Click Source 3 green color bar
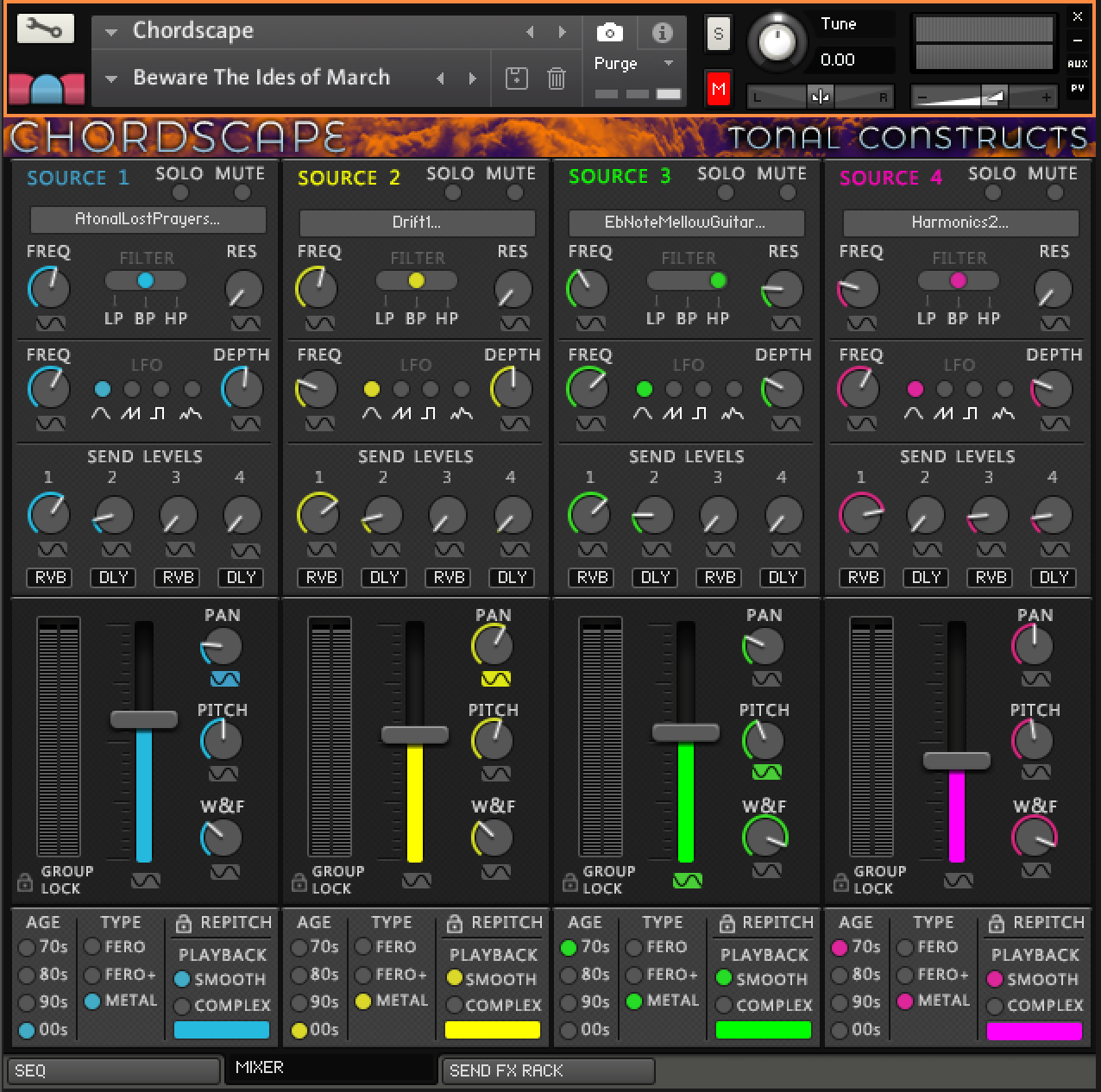1101x1092 pixels. (x=764, y=1030)
